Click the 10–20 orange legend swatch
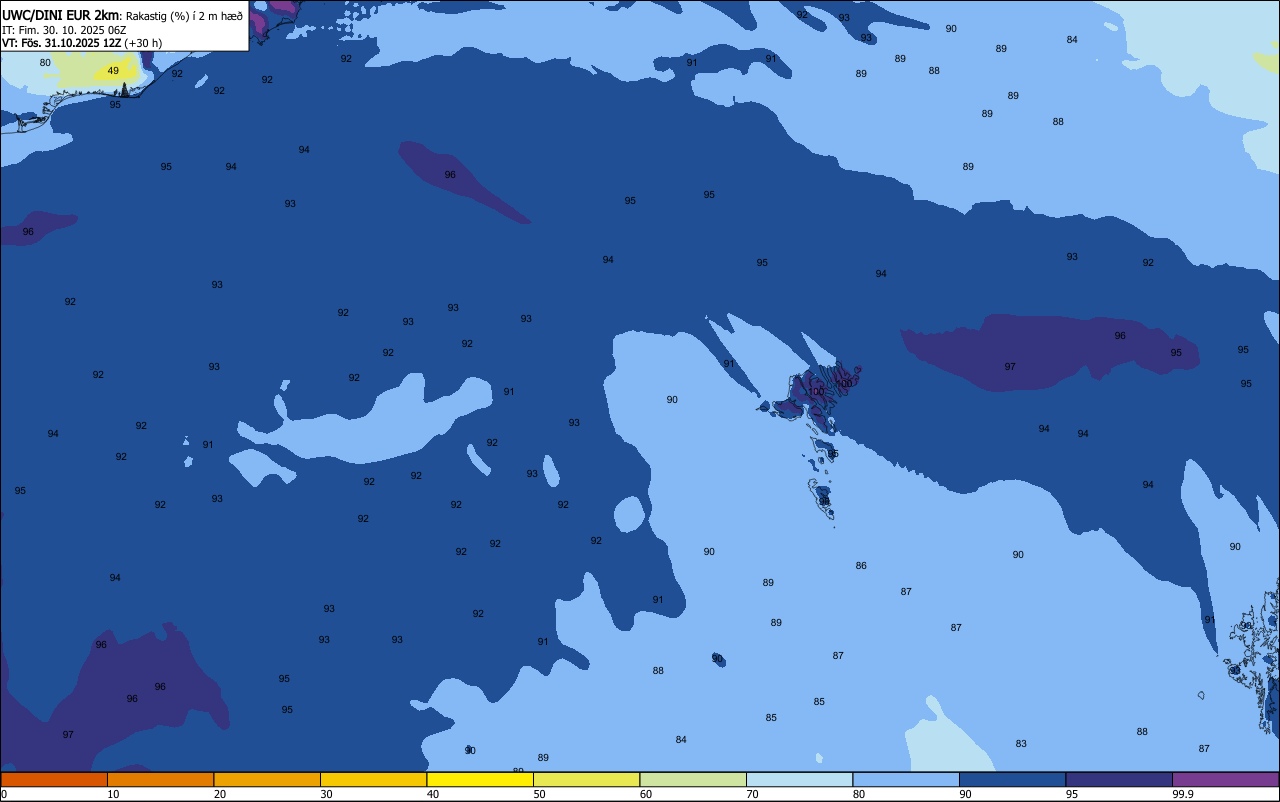Viewport: 1280px width, 802px height. click(160, 779)
